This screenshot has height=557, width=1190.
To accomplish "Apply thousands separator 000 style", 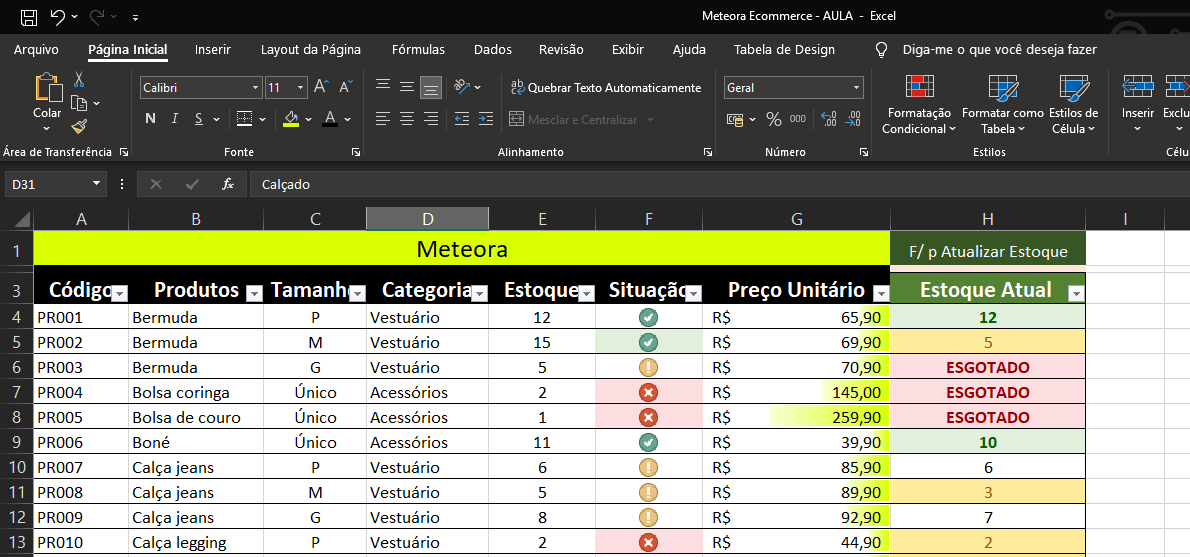I will [x=798, y=119].
